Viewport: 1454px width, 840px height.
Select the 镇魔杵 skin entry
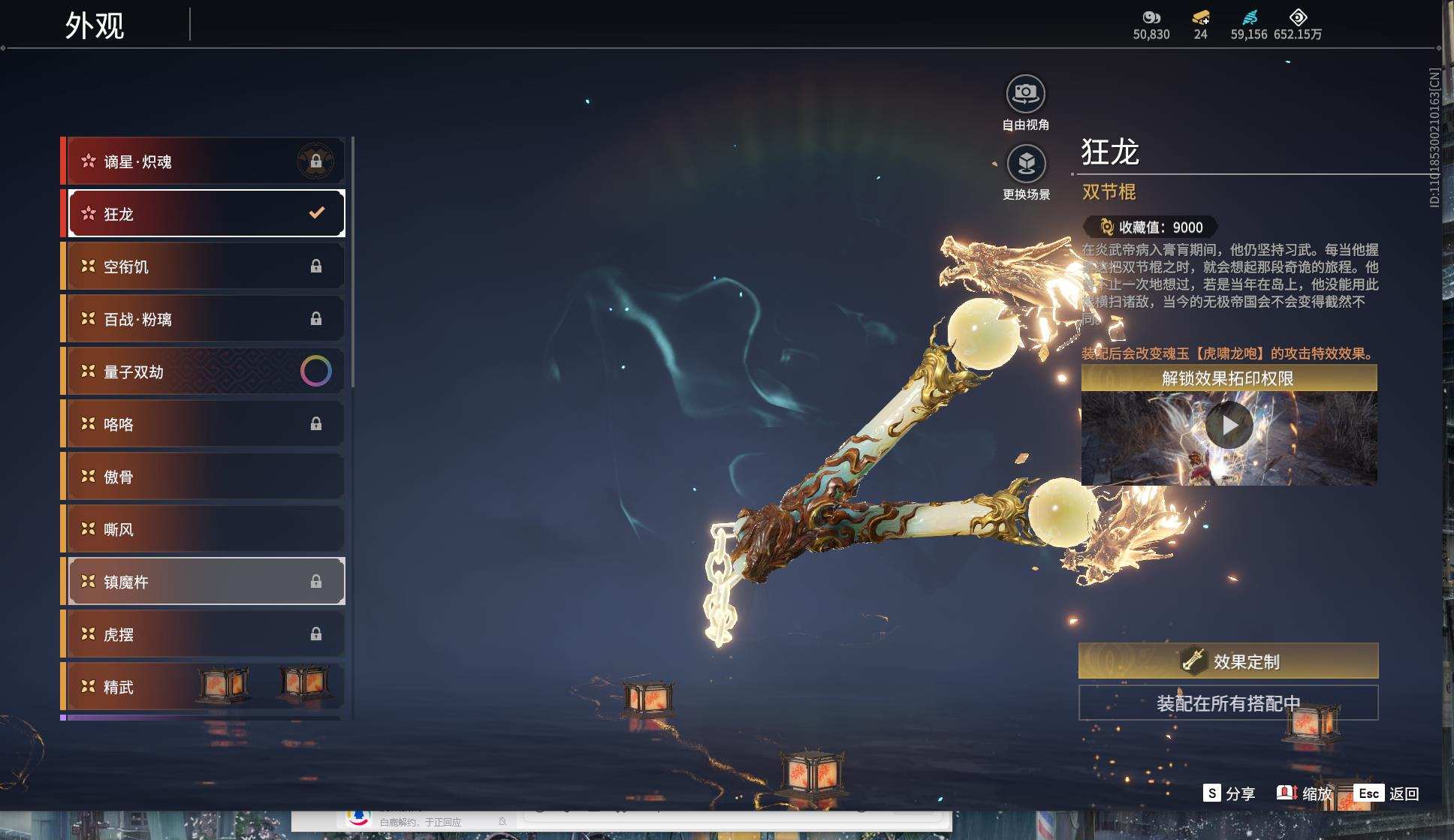(207, 581)
